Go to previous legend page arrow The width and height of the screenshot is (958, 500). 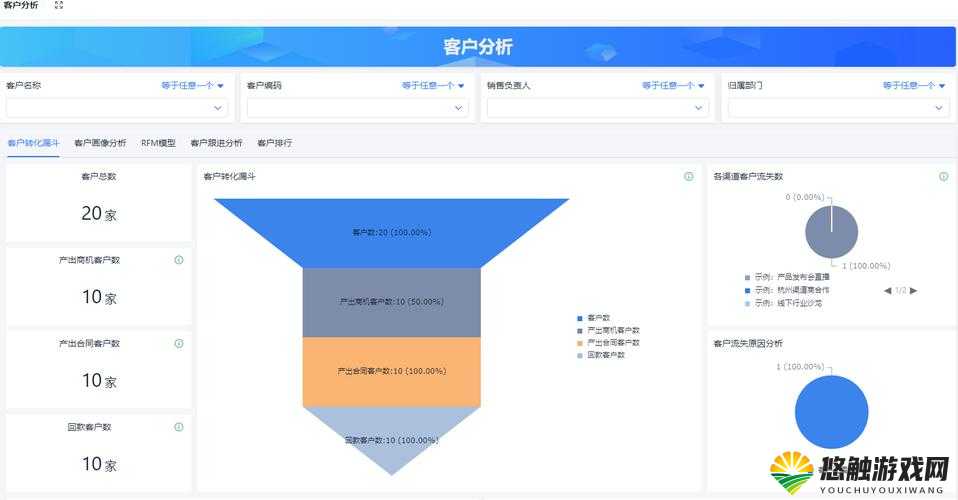(x=888, y=290)
